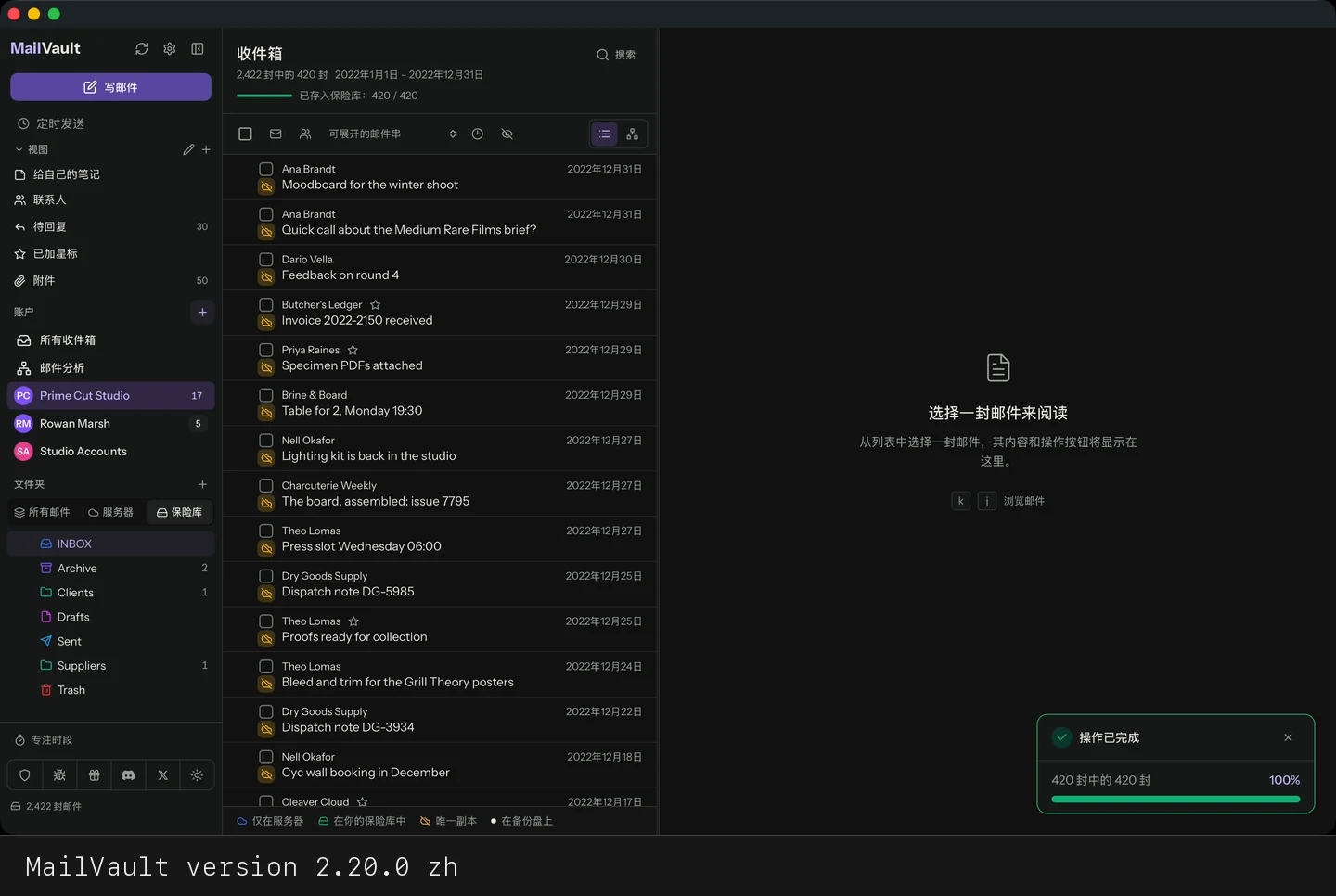This screenshot has height=896, width=1336.
Task: Open settings via the gear icon
Action: click(x=170, y=48)
